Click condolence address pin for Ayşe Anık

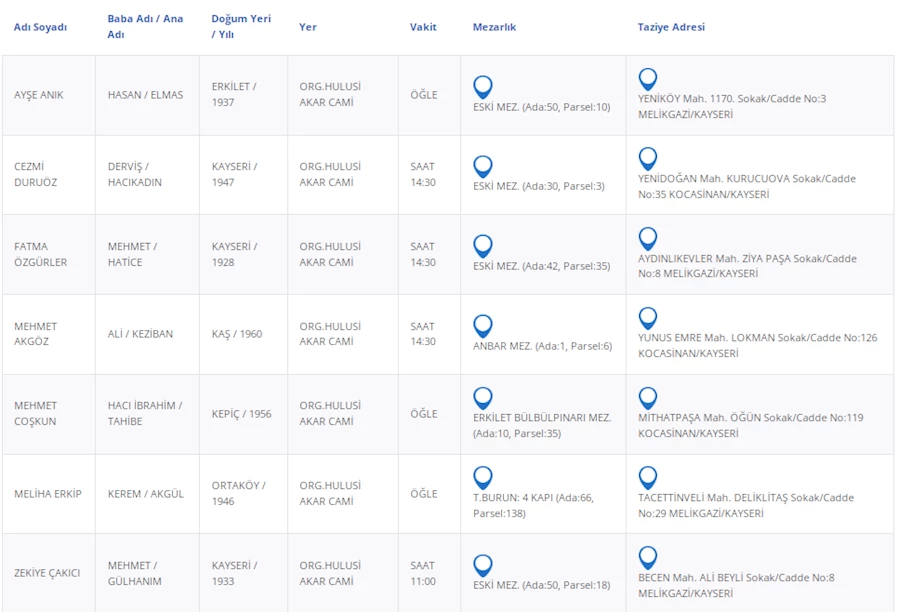(648, 79)
